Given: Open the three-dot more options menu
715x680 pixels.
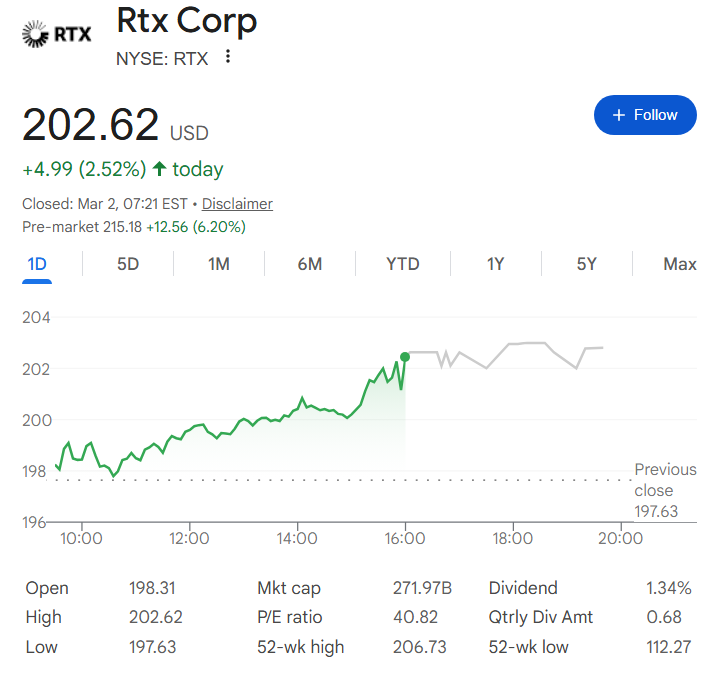Looking at the screenshot, I should [x=228, y=57].
